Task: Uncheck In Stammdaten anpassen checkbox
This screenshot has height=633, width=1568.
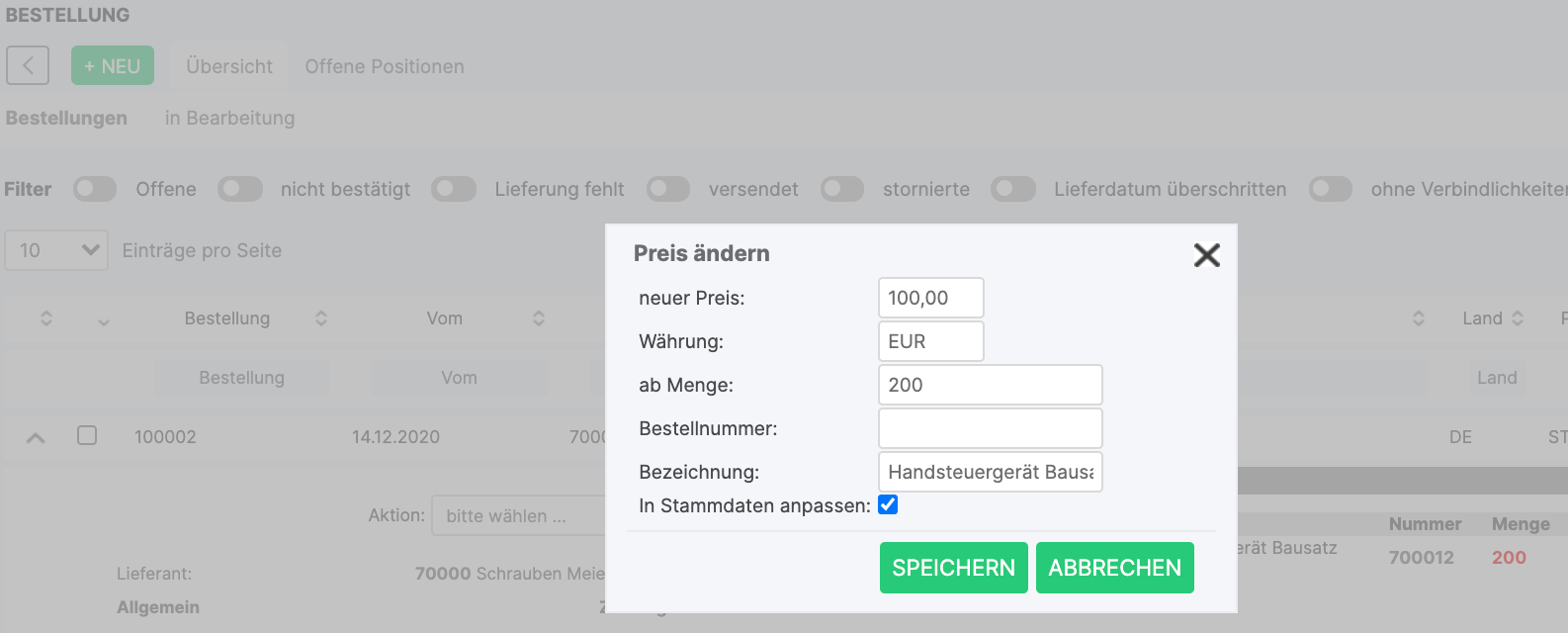Action: click(x=888, y=505)
